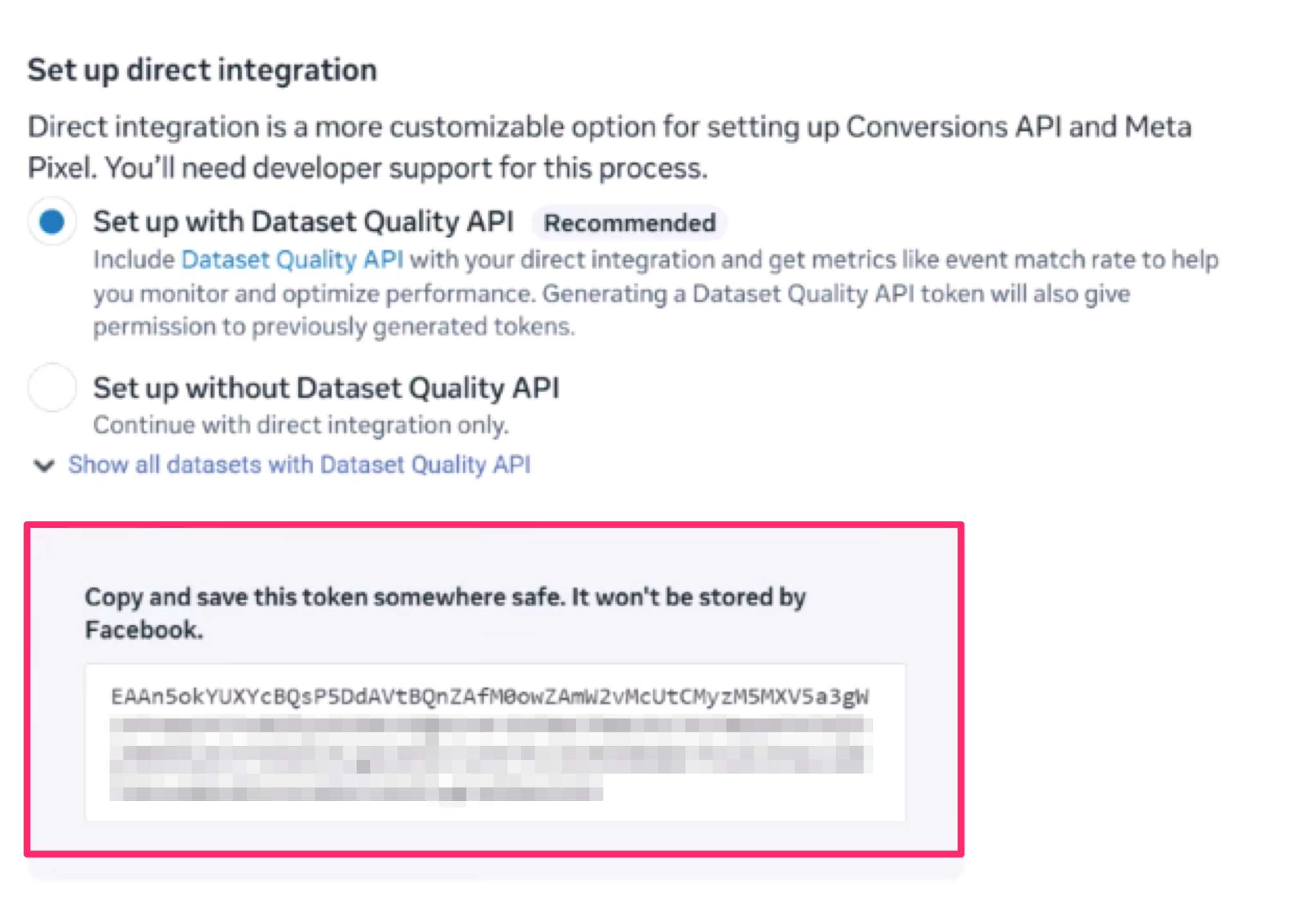Click "Show all datasets with Dataset Quality API" link
Screen dimensions: 1316x898
tap(299, 464)
